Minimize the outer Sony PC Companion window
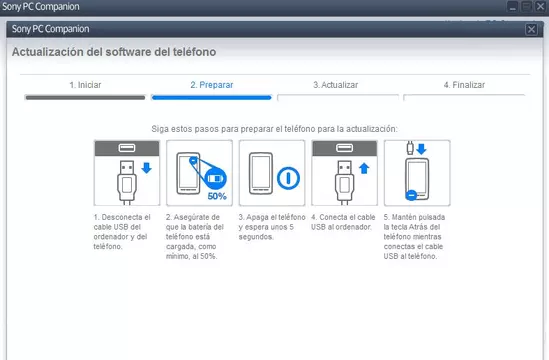The height and width of the screenshot is (360, 549). [513, 6]
